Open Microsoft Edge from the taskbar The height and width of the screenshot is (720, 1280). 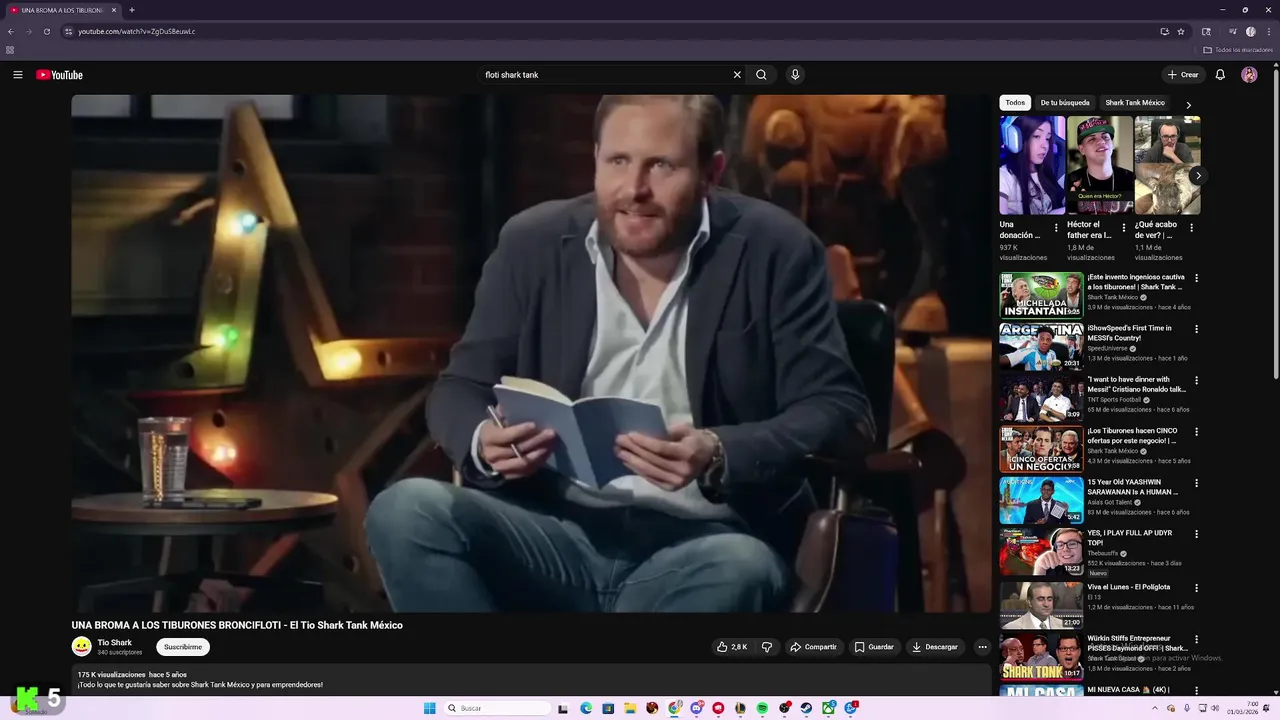pos(586,708)
